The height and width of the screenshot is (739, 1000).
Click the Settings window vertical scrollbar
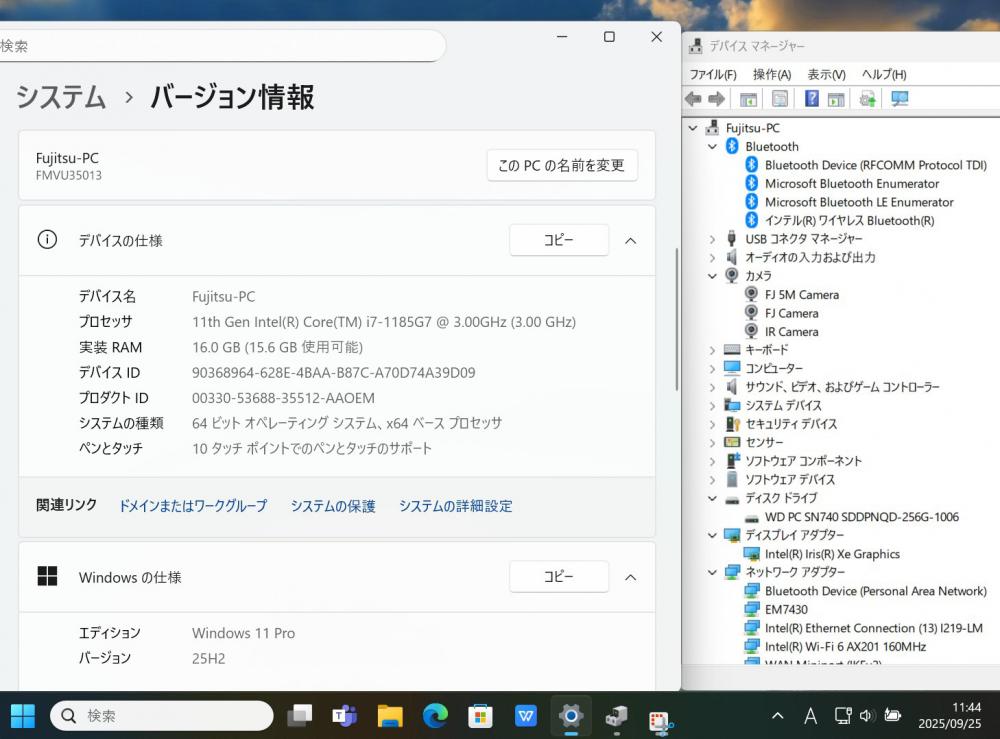click(x=677, y=320)
